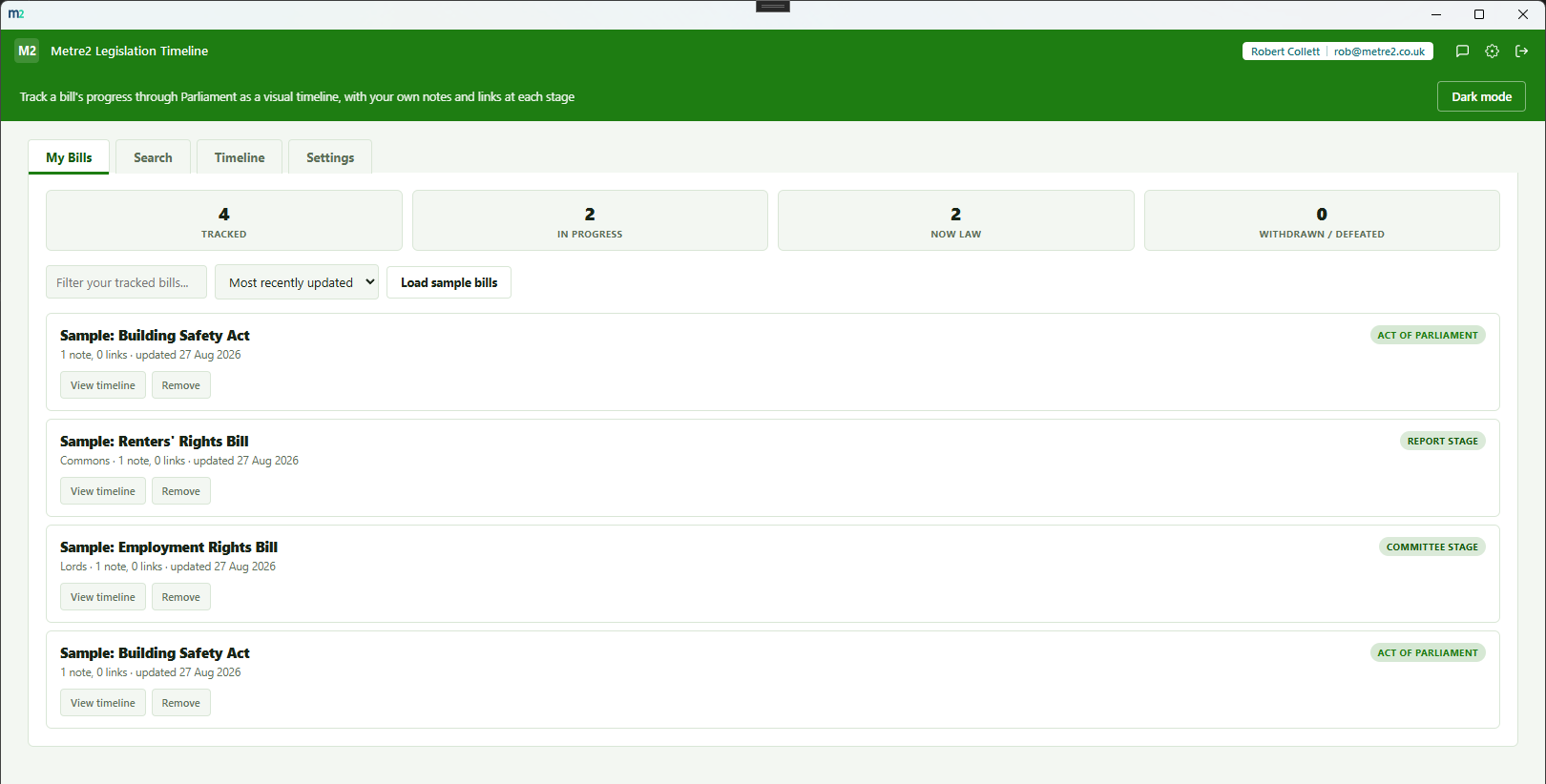This screenshot has height=784, width=1546.
Task: Click Sample: Employment Rights Bill title
Action: (x=169, y=547)
